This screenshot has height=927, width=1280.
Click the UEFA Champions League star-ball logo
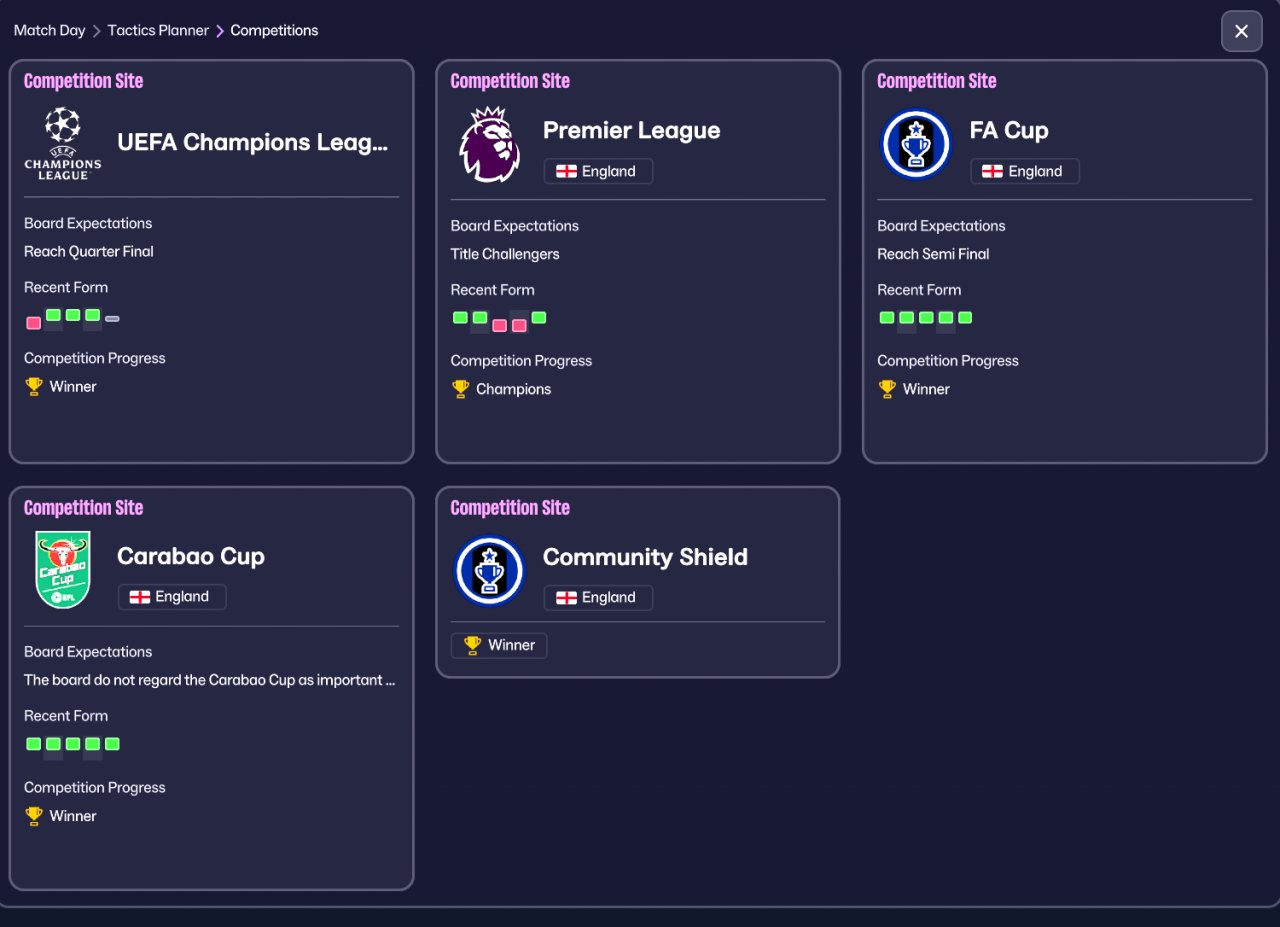point(62,143)
